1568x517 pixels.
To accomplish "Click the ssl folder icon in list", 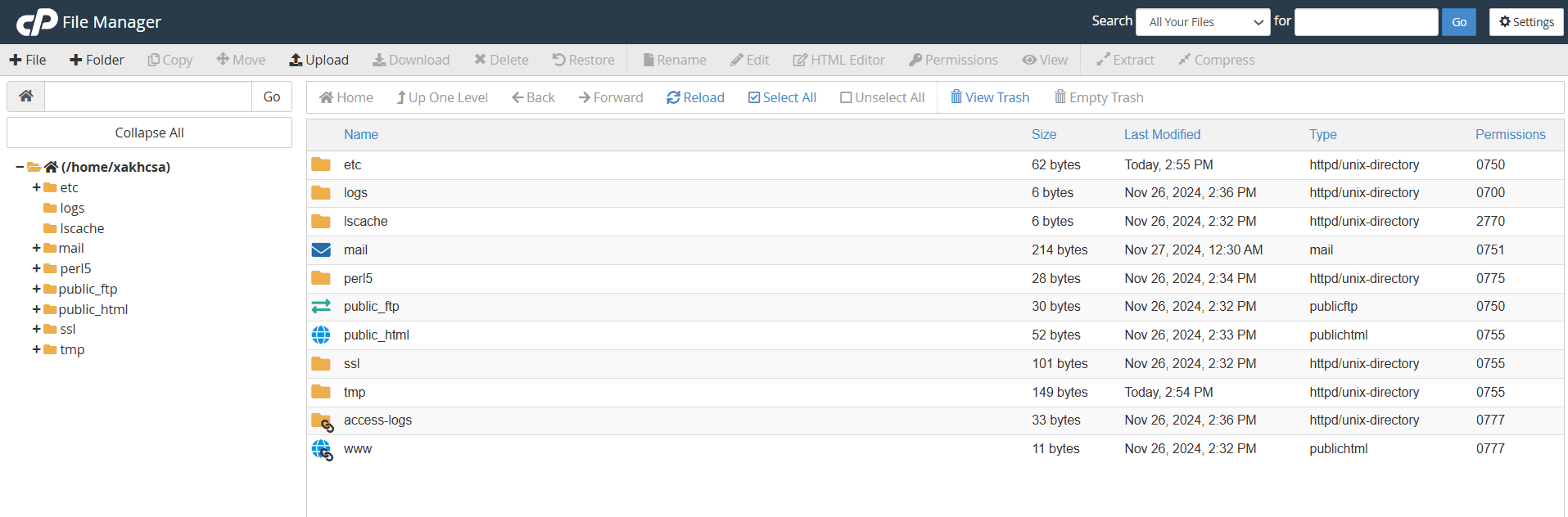I will point(321,363).
